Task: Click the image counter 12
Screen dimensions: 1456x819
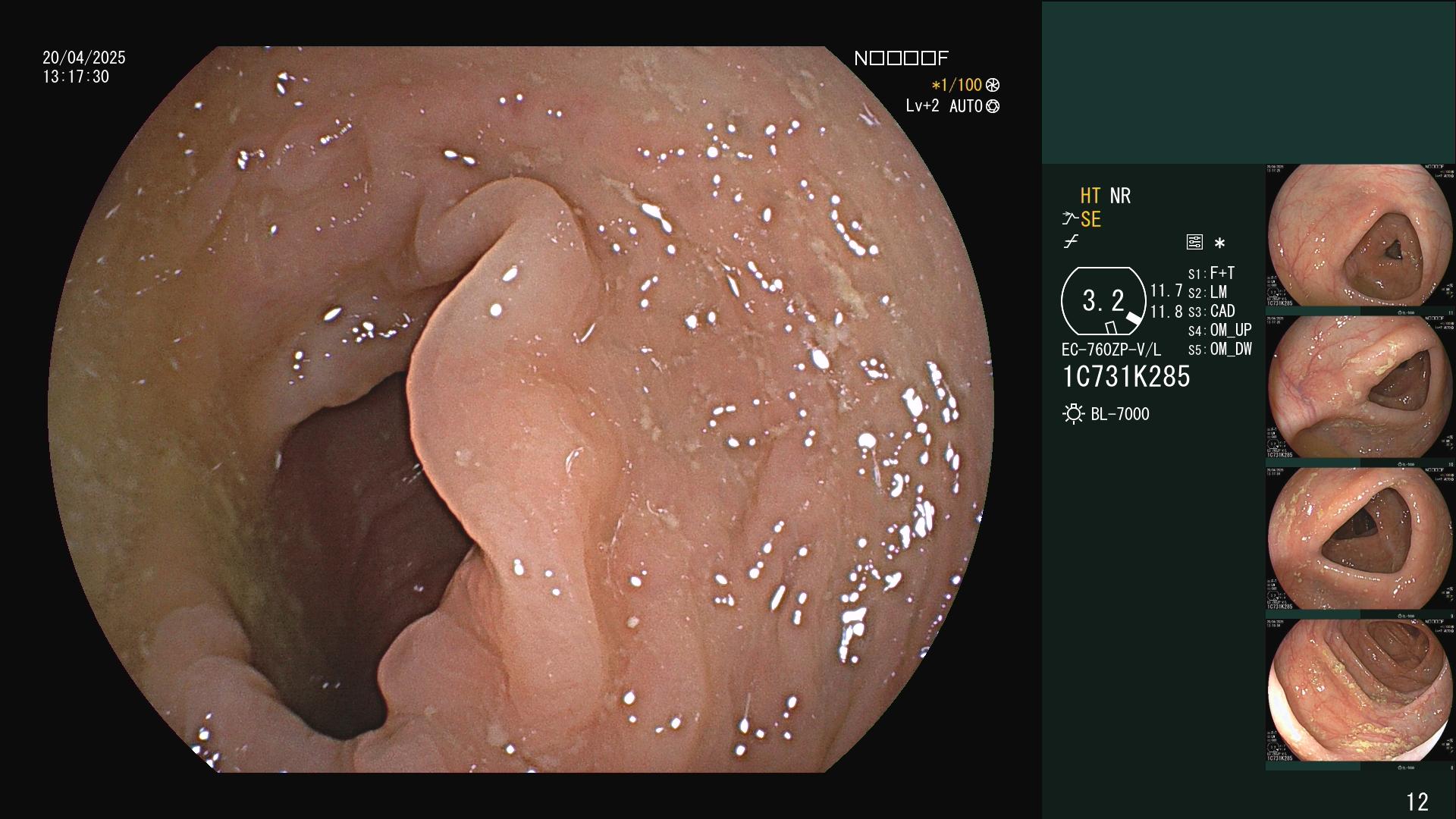Action: click(1417, 802)
